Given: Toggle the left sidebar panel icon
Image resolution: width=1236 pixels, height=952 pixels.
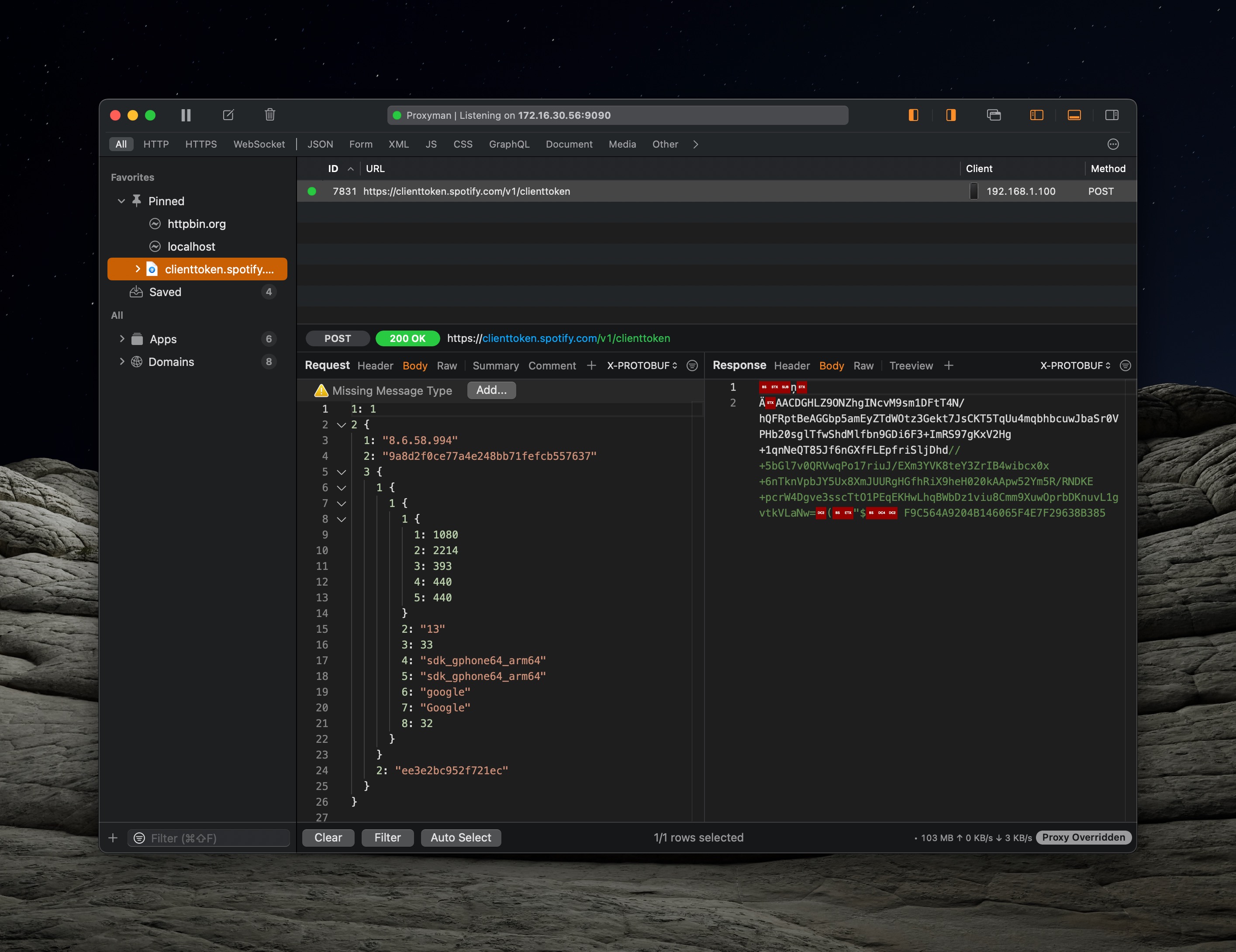Looking at the screenshot, I should point(913,115).
